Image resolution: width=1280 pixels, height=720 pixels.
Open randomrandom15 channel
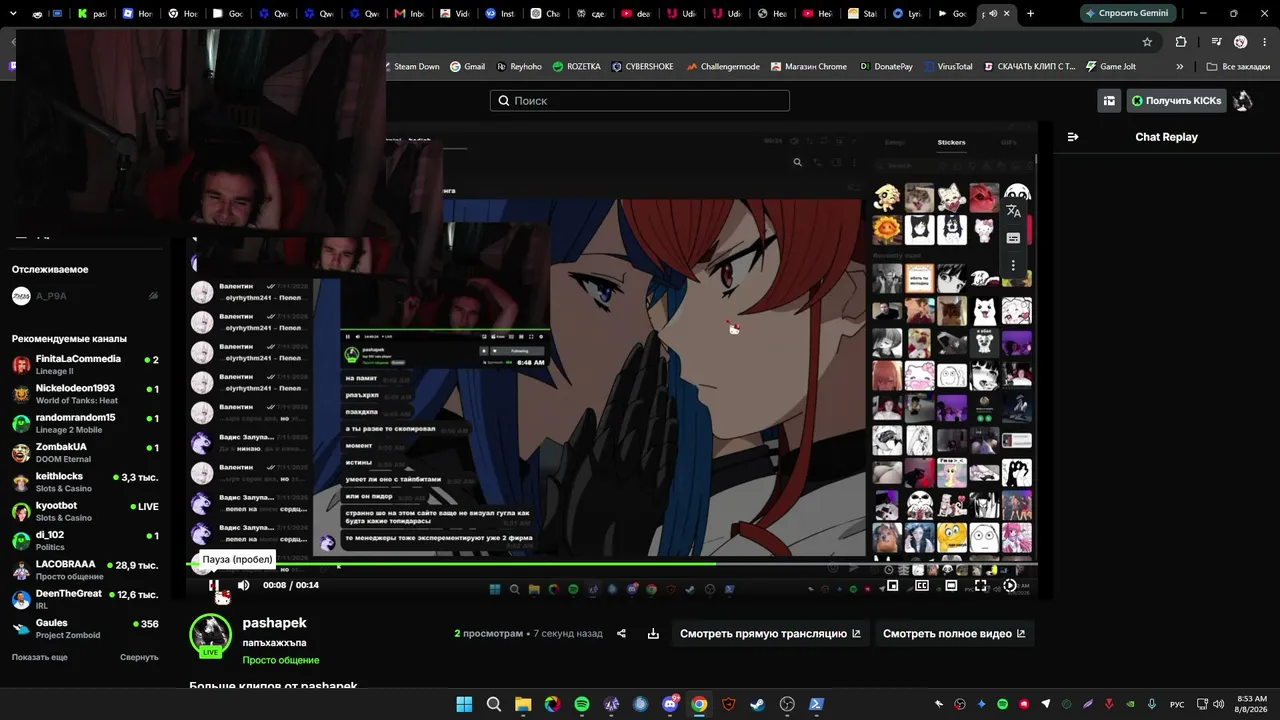point(85,423)
